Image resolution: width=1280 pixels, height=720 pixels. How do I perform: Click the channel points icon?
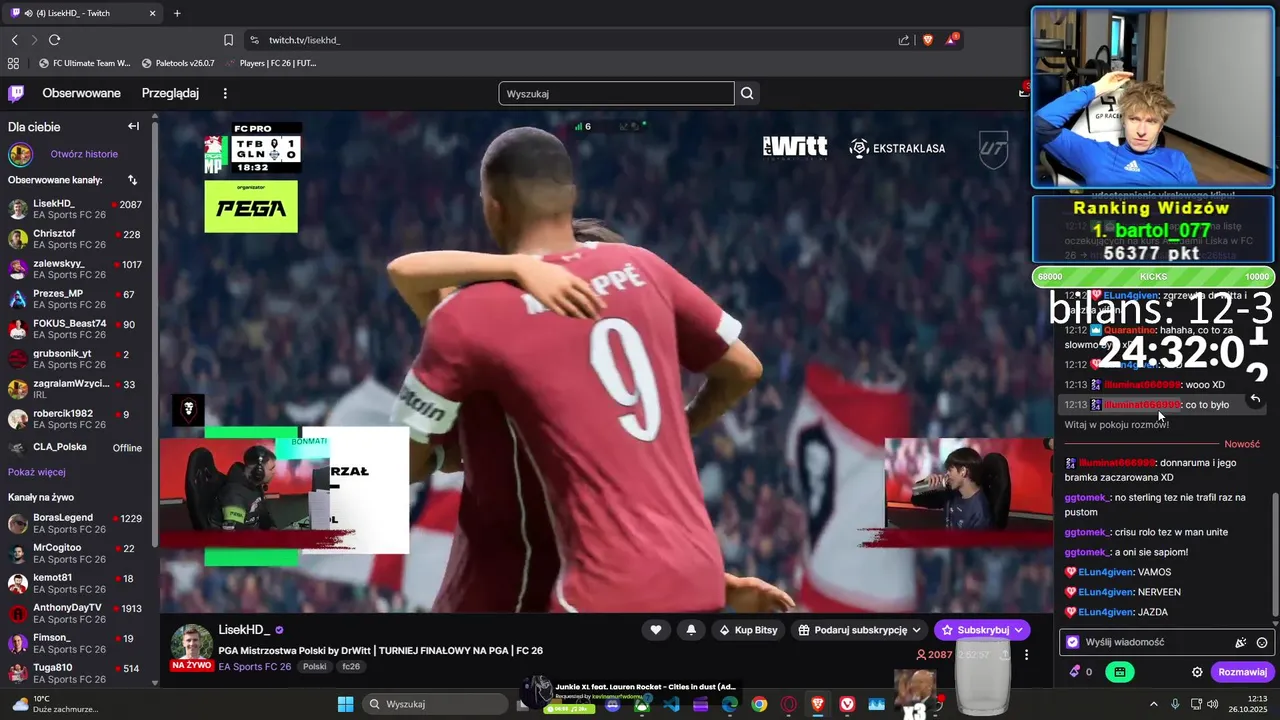coord(1080,672)
